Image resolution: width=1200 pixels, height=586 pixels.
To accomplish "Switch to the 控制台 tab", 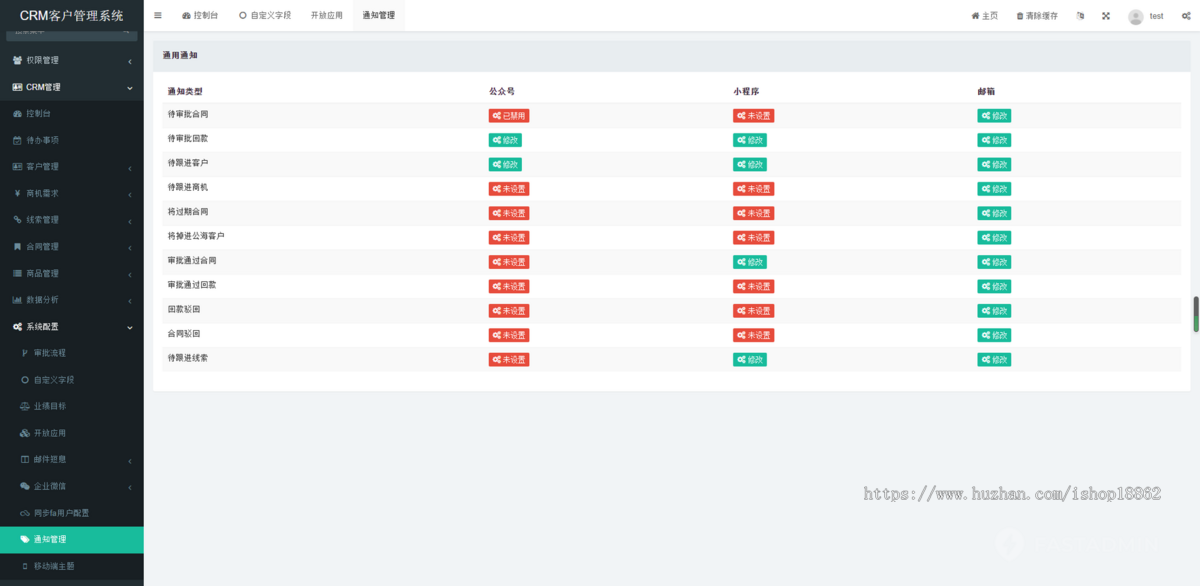I will (x=200, y=16).
